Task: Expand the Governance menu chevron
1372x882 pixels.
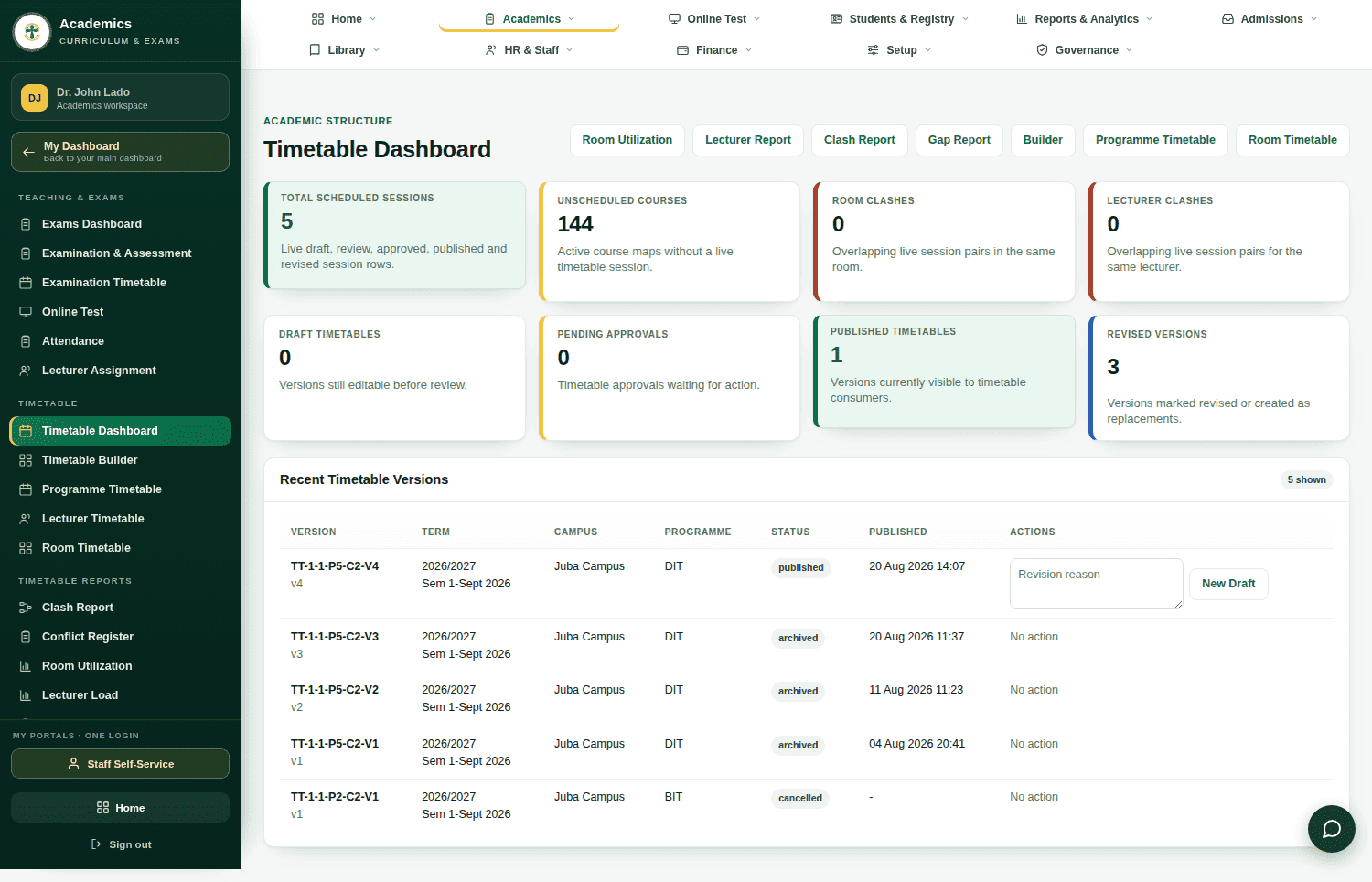Action: tap(1130, 50)
